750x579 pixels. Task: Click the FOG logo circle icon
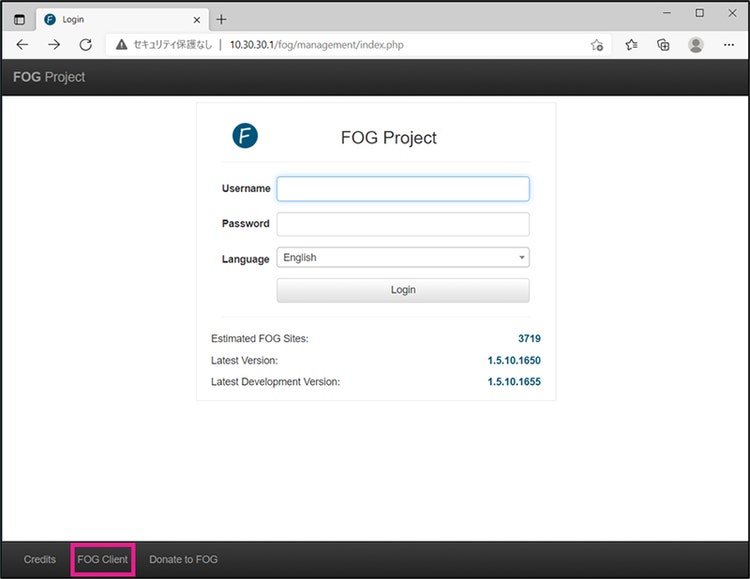pyautogui.click(x=245, y=135)
